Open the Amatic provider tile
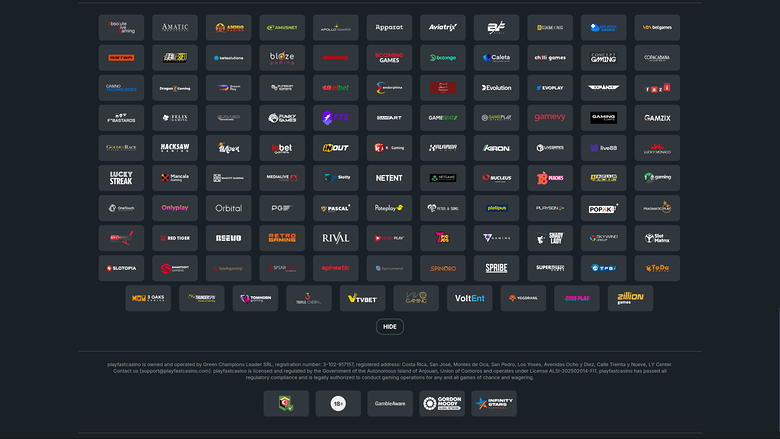 (175, 28)
